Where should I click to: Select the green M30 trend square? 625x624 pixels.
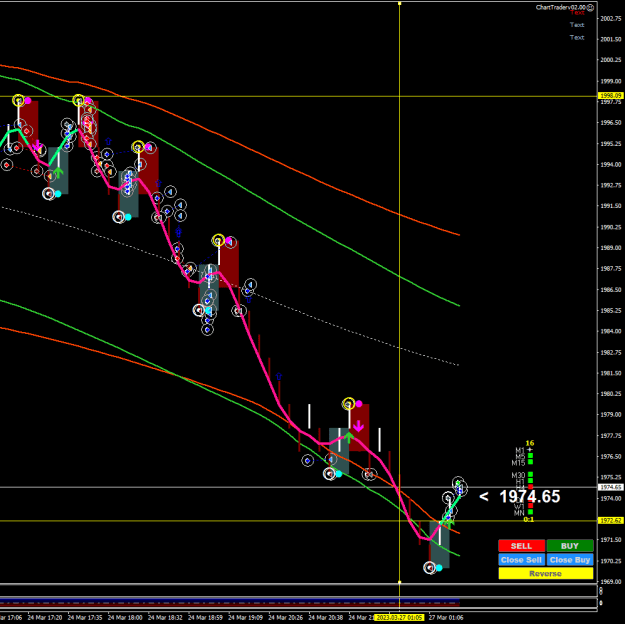click(x=530, y=474)
